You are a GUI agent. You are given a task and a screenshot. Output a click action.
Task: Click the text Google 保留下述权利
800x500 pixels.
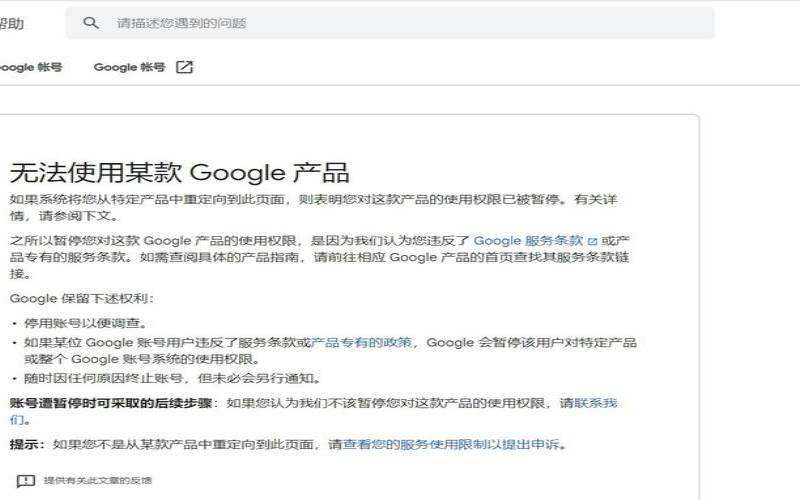pyautogui.click(x=81, y=298)
